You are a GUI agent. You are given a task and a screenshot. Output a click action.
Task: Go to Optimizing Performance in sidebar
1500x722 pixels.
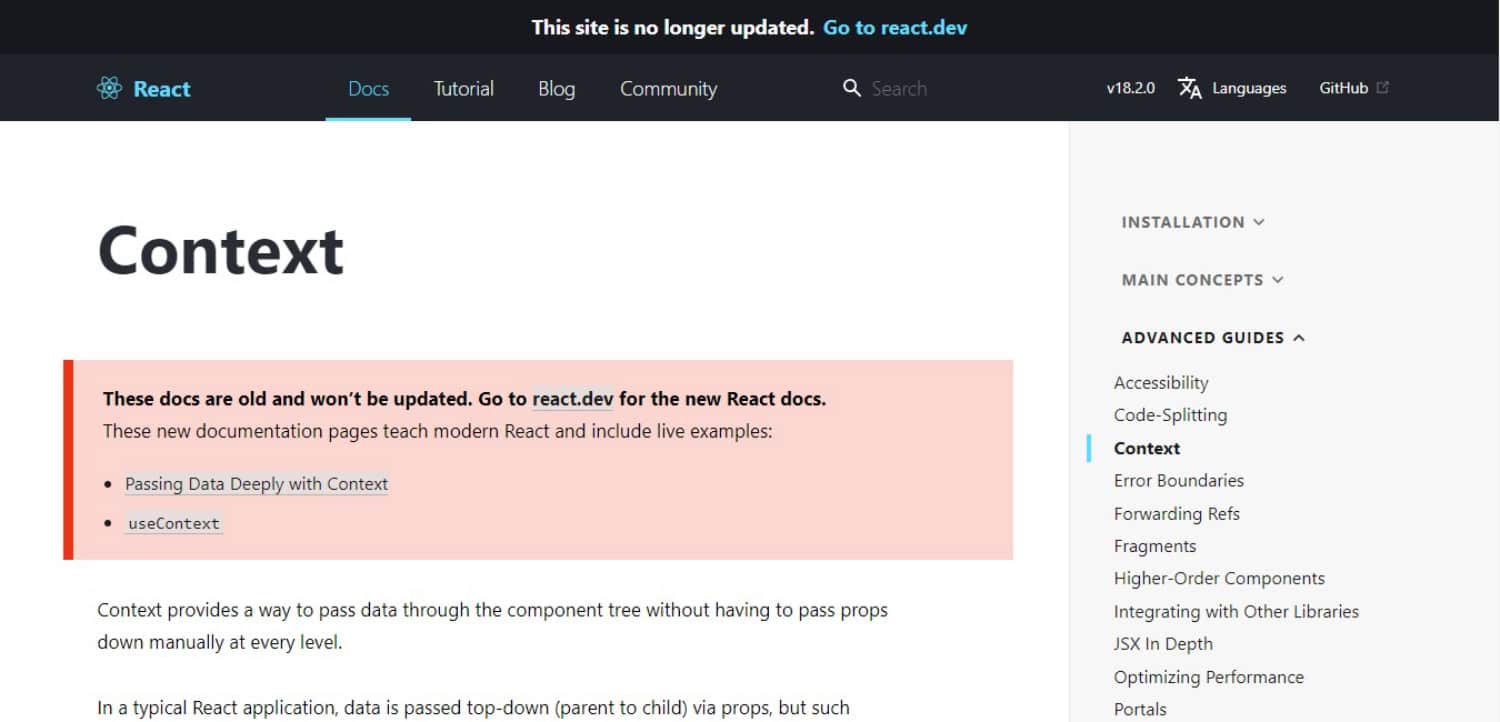click(1209, 677)
